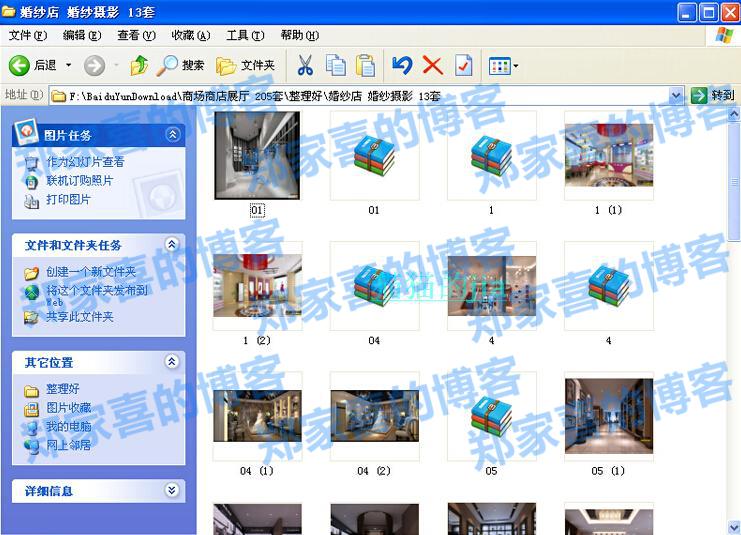
Task: Click the Paste clipboard icon
Action: [x=365, y=65]
